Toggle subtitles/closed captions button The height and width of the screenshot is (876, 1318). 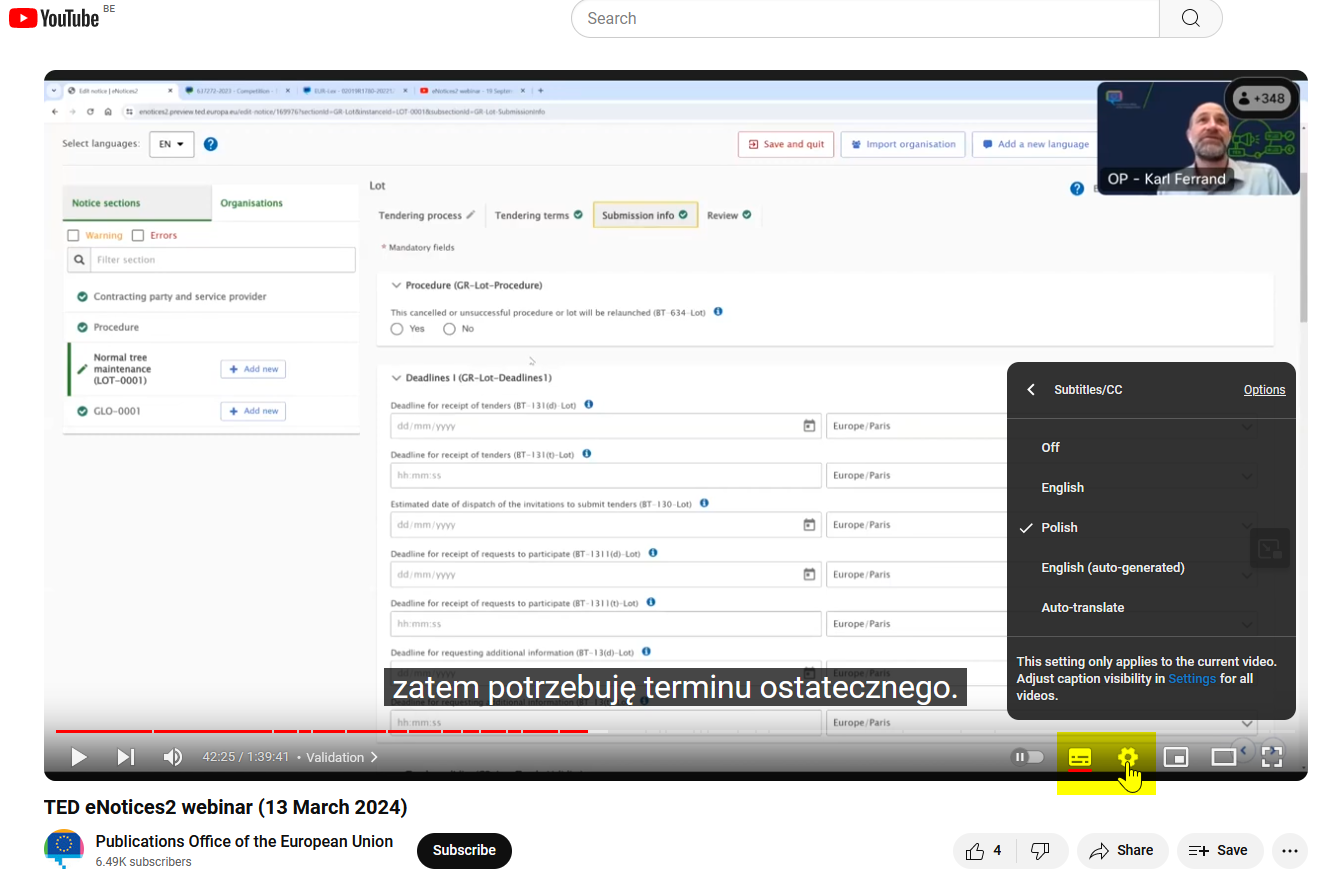1080,757
